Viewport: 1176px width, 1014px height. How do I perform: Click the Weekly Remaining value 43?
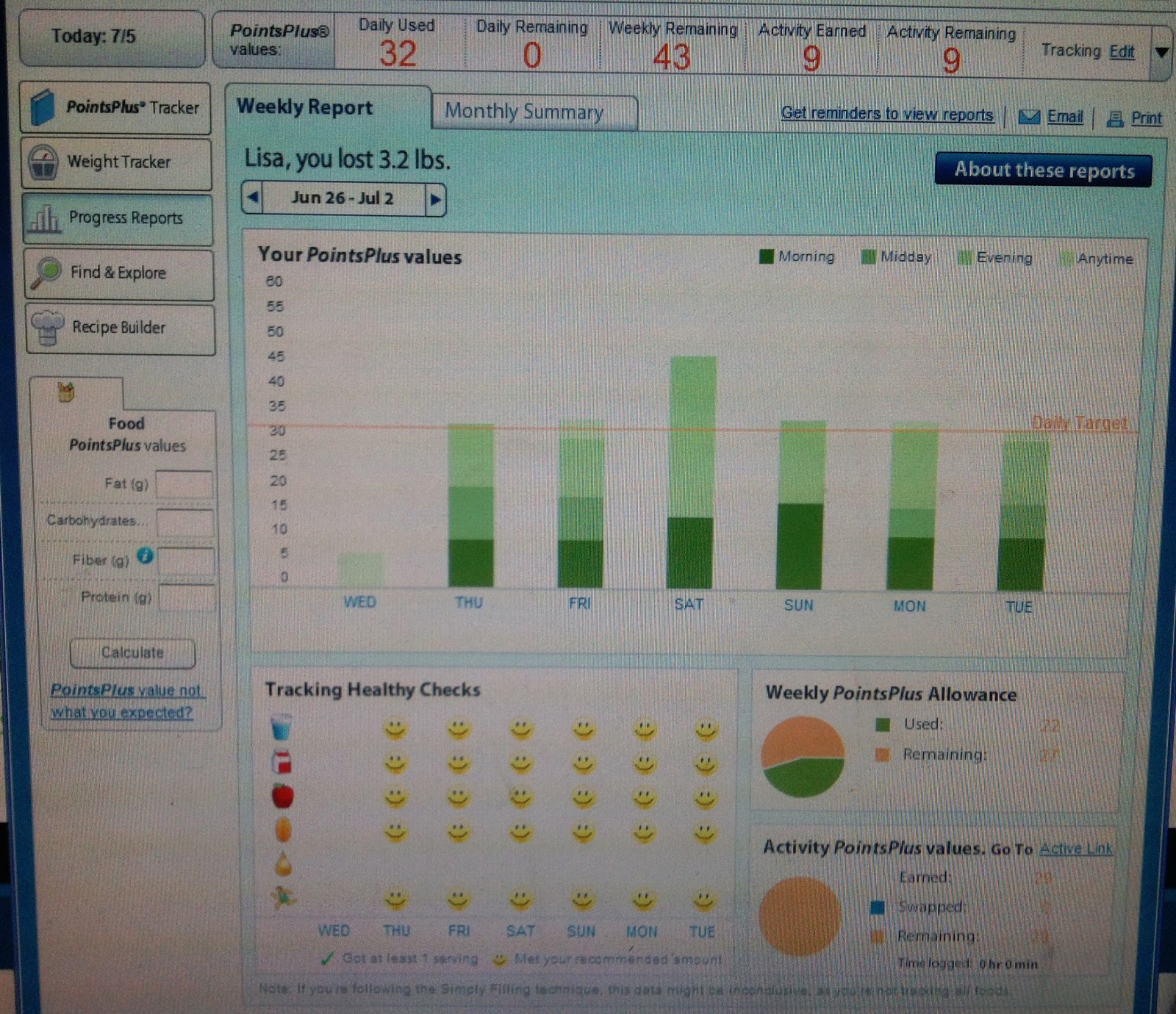point(672,57)
